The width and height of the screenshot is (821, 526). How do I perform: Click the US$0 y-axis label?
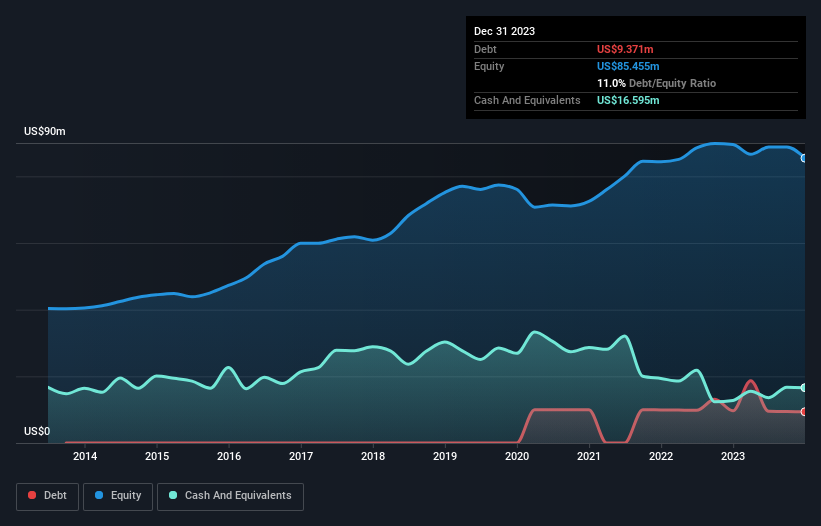[x=37, y=431]
